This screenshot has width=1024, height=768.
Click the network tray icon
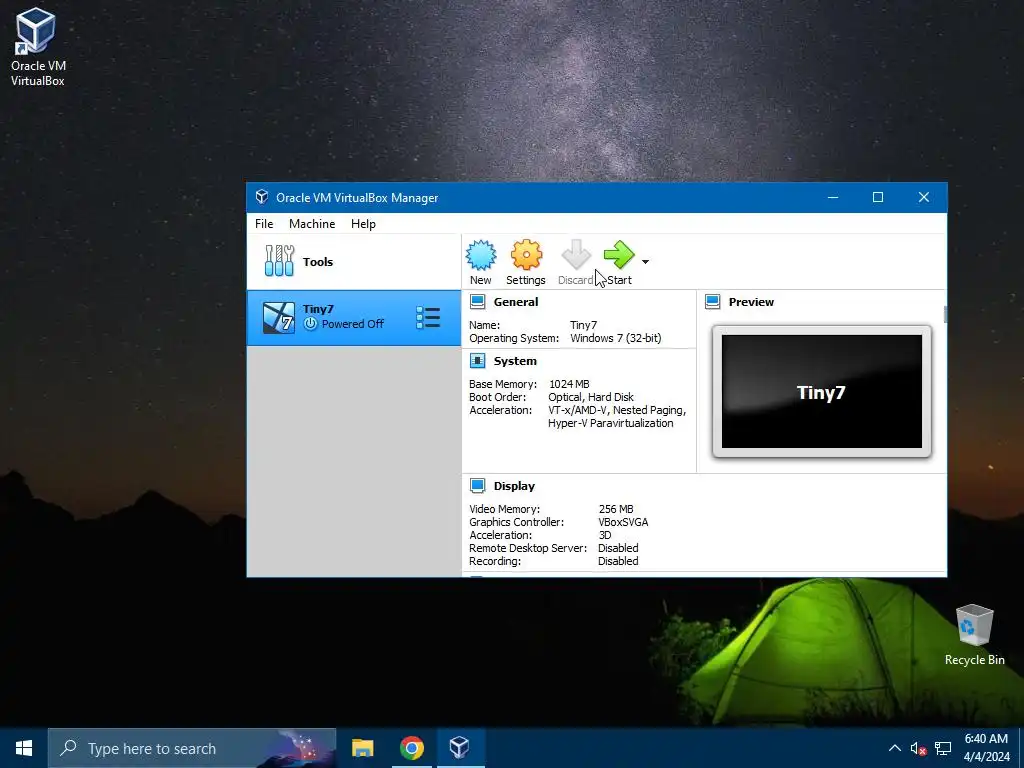(x=942, y=749)
